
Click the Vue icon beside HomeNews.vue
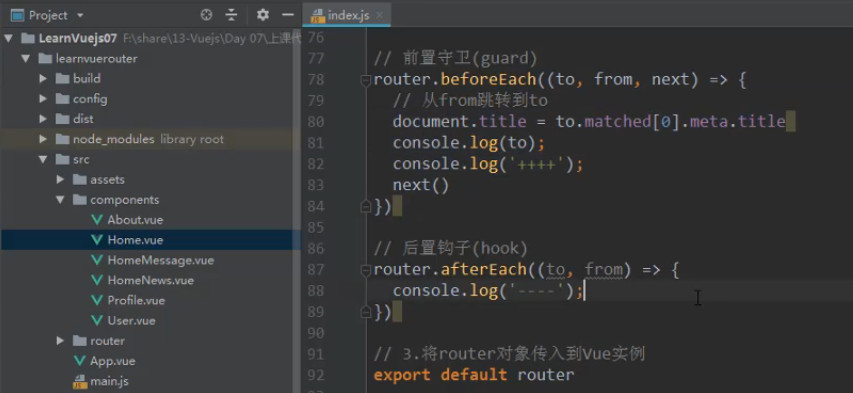tap(97, 280)
